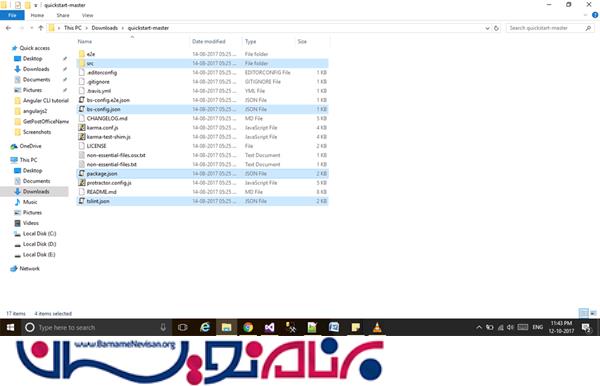The width and height of the screenshot is (600, 386).
Task: Go up one folder level
Action: pos(41,28)
